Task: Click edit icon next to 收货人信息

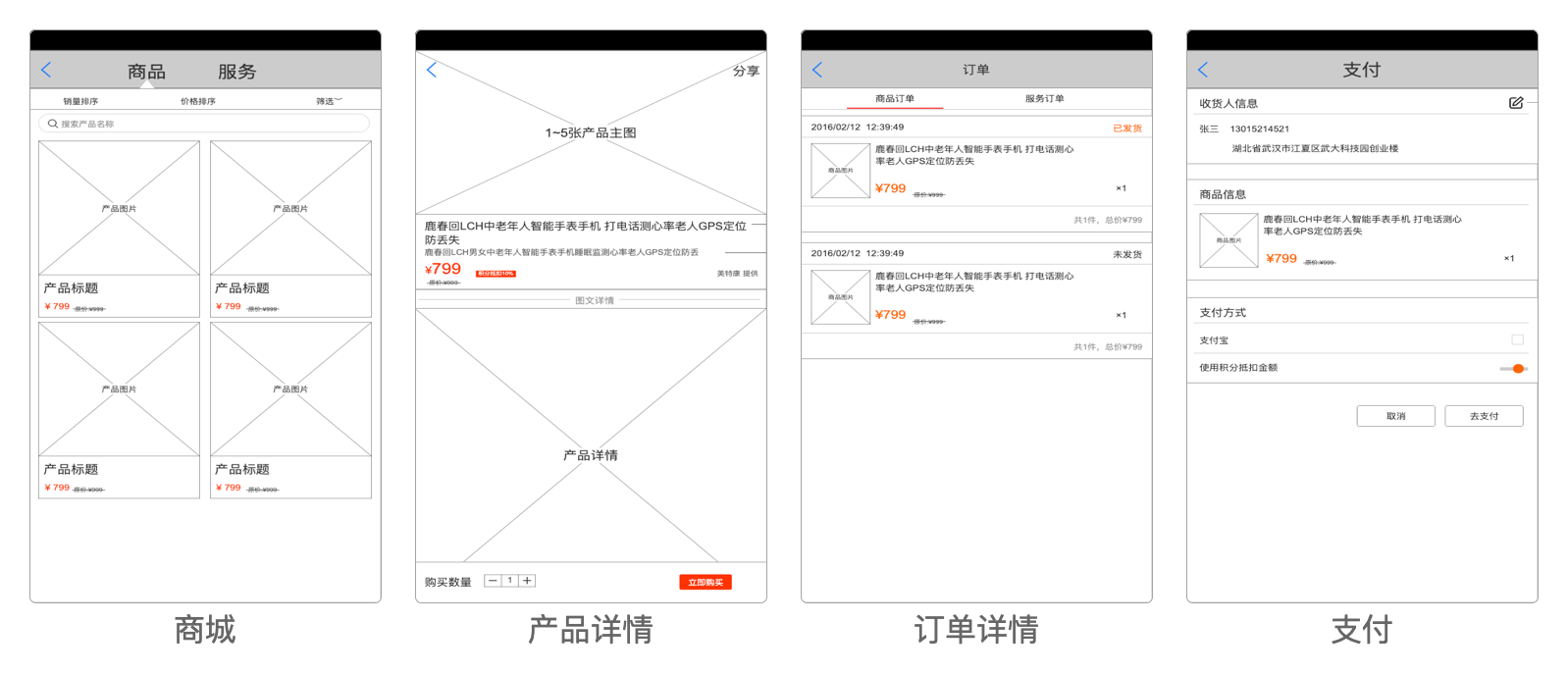Action: [x=1516, y=102]
